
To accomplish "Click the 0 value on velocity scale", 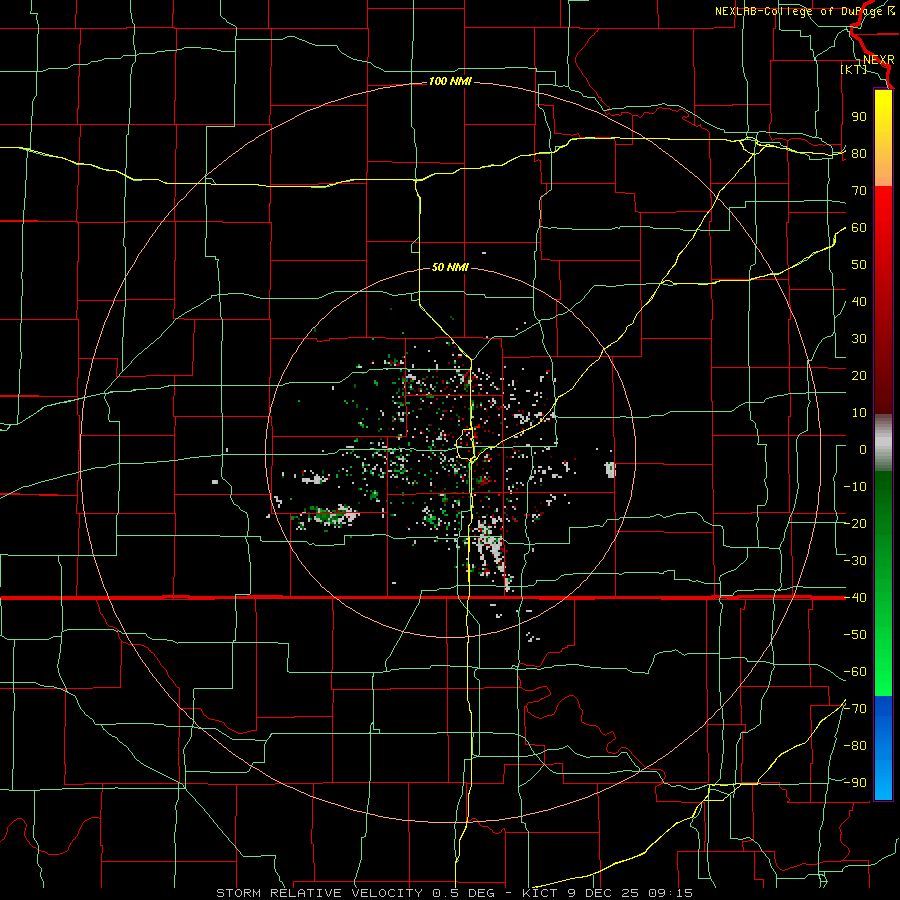I will click(863, 449).
